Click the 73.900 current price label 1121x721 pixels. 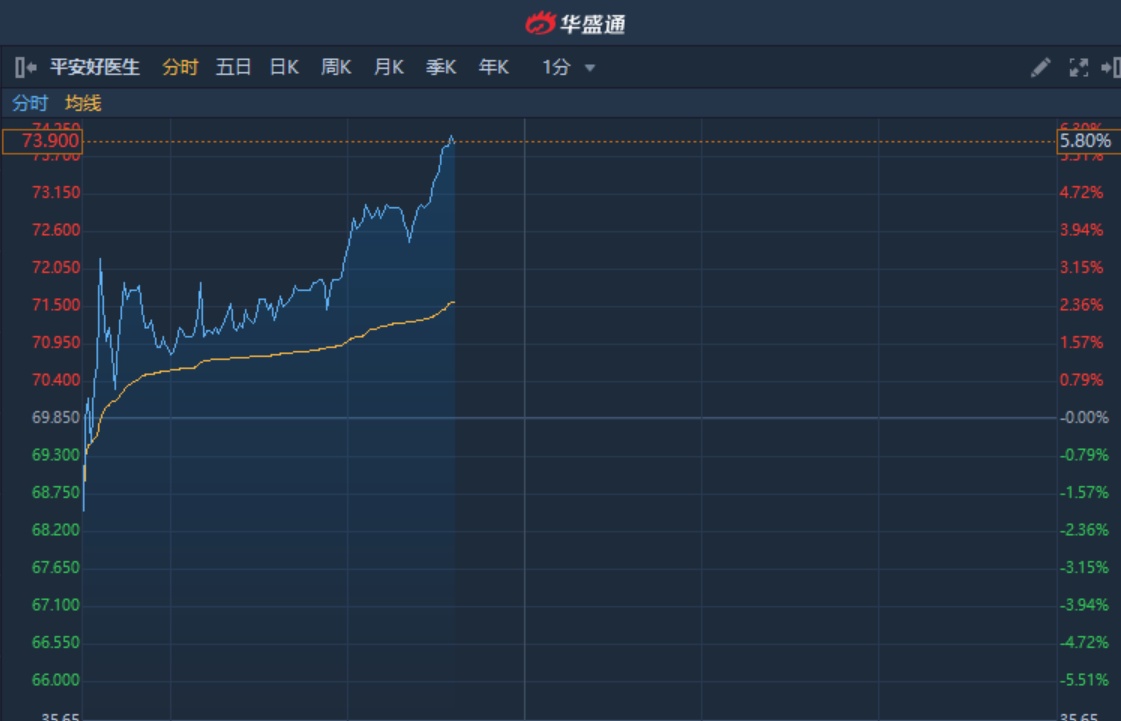tap(41, 142)
